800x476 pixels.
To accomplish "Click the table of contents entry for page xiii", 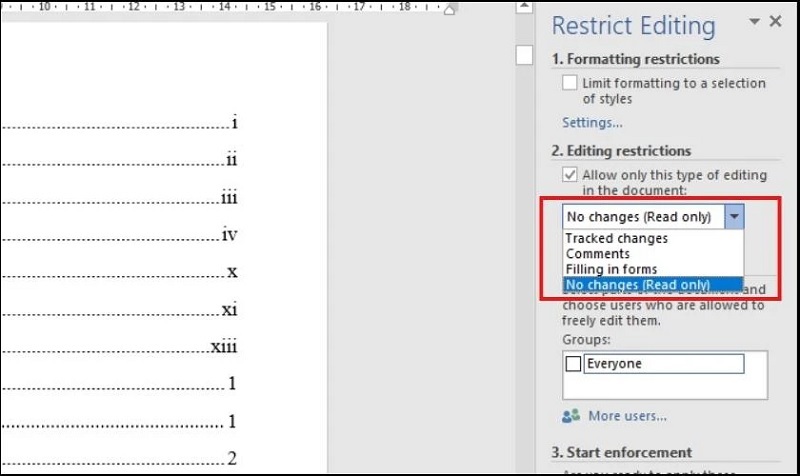I will (x=120, y=346).
